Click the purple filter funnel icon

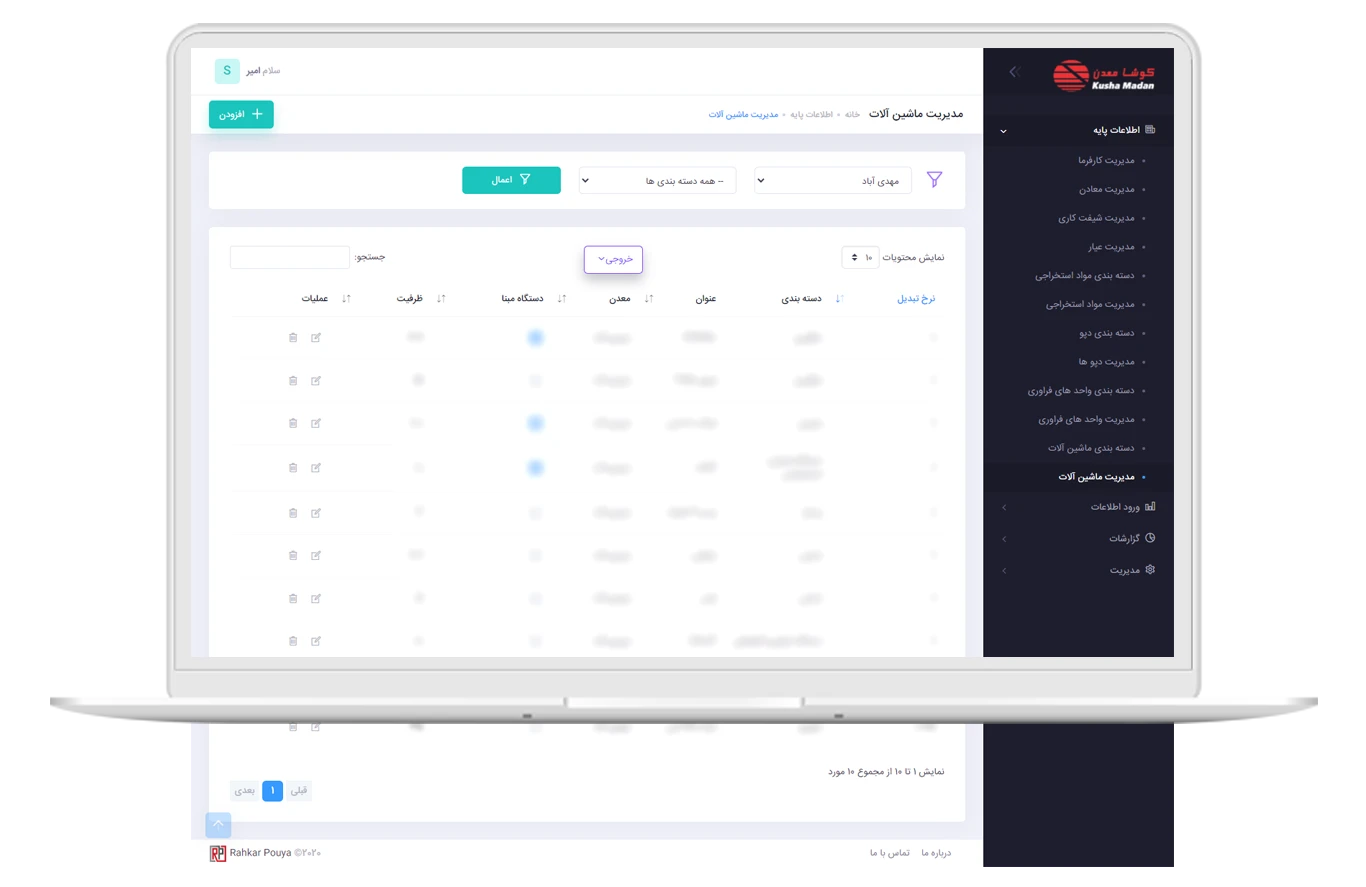pyautogui.click(x=934, y=180)
